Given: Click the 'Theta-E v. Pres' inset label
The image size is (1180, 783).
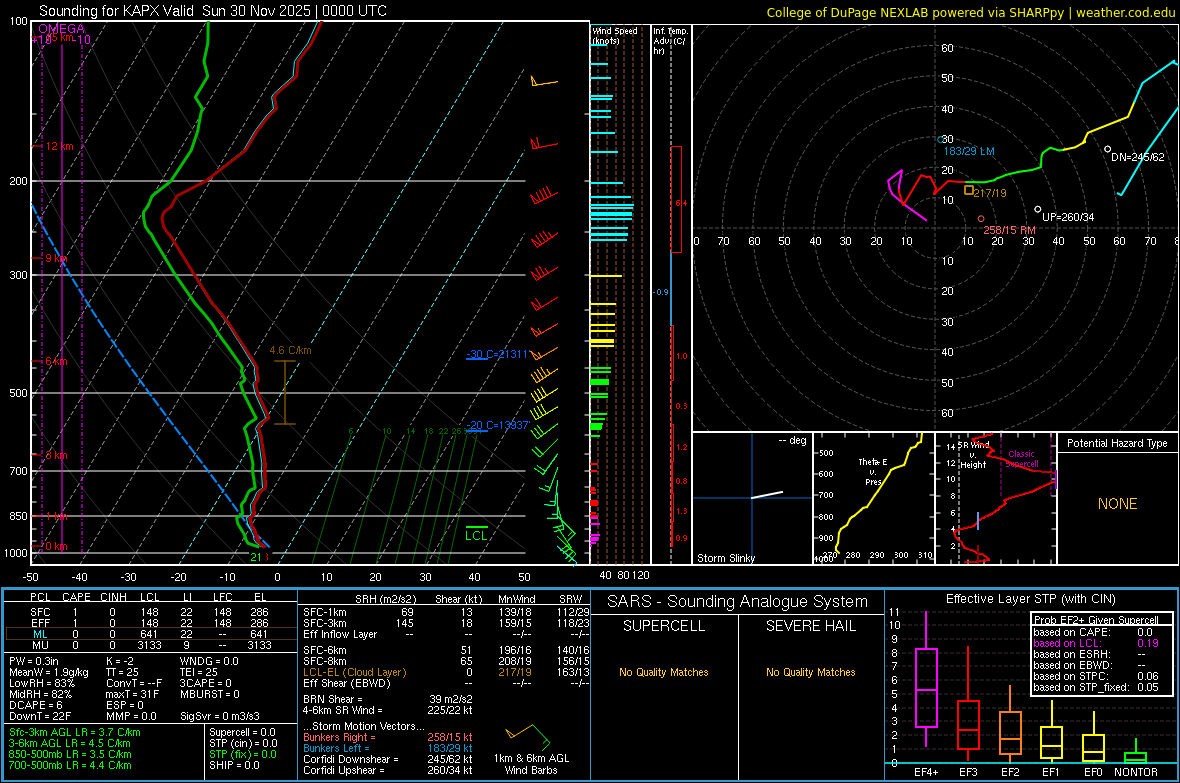Looking at the screenshot, I should [872, 471].
